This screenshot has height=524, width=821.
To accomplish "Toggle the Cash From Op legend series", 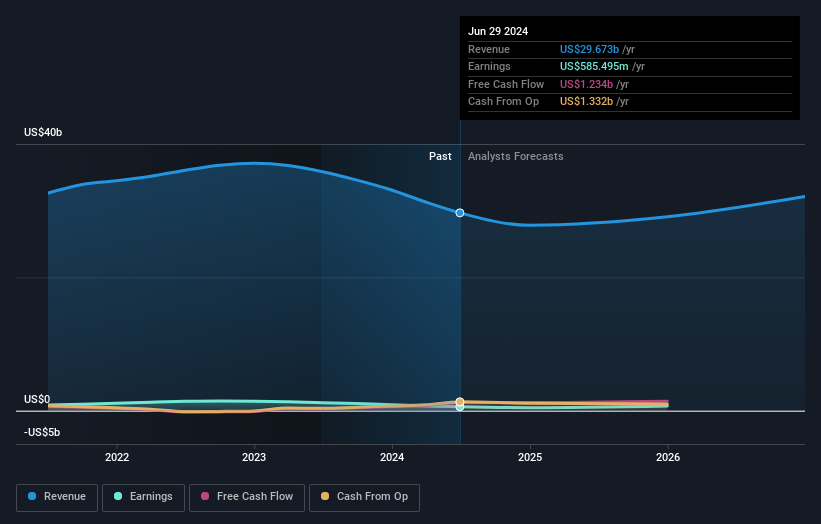I will click(364, 497).
